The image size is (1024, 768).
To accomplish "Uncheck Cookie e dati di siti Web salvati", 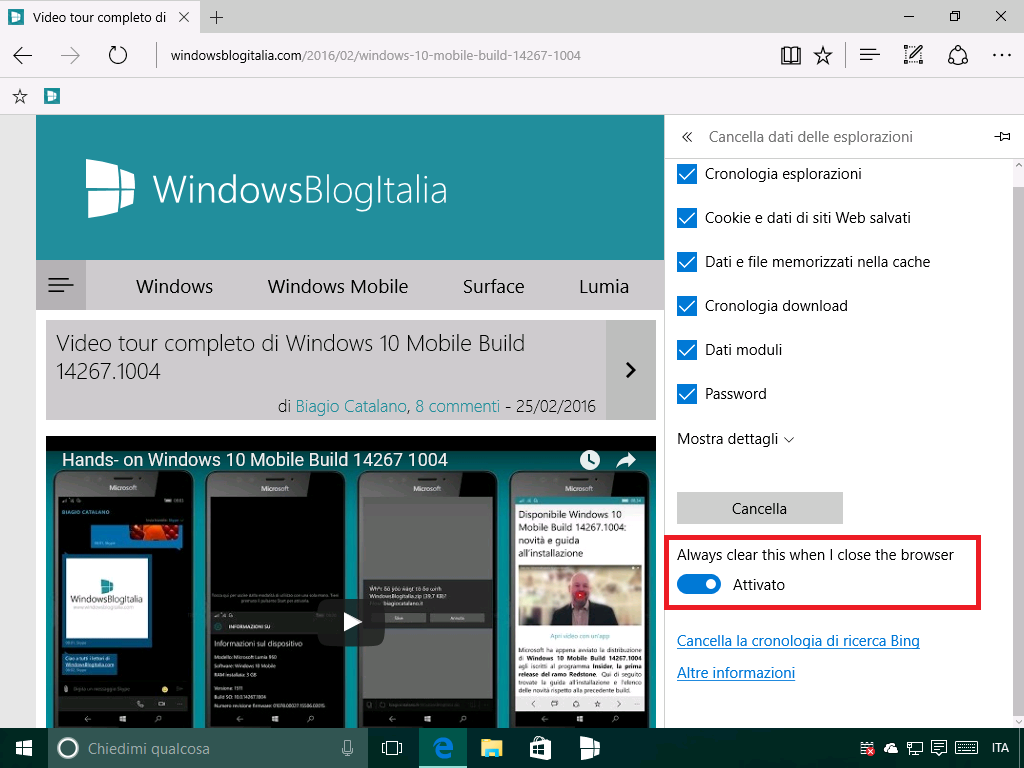I will [687, 217].
